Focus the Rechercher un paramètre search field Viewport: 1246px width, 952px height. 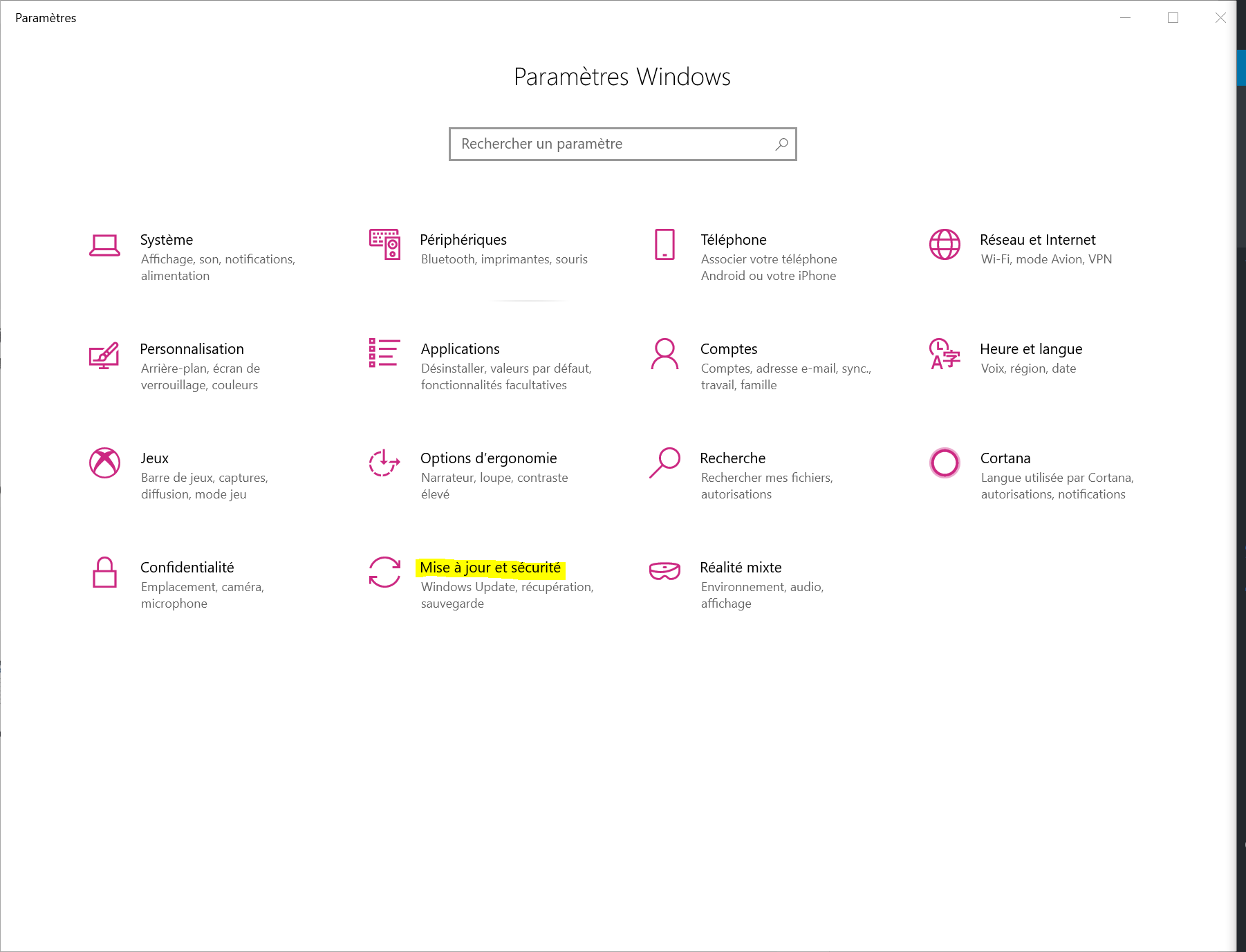coord(612,144)
